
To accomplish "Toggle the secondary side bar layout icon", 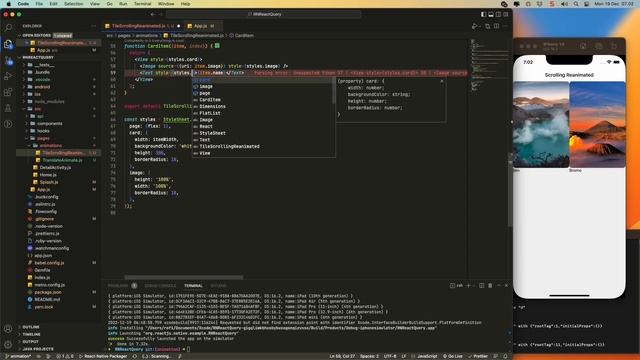I will (498, 14).
